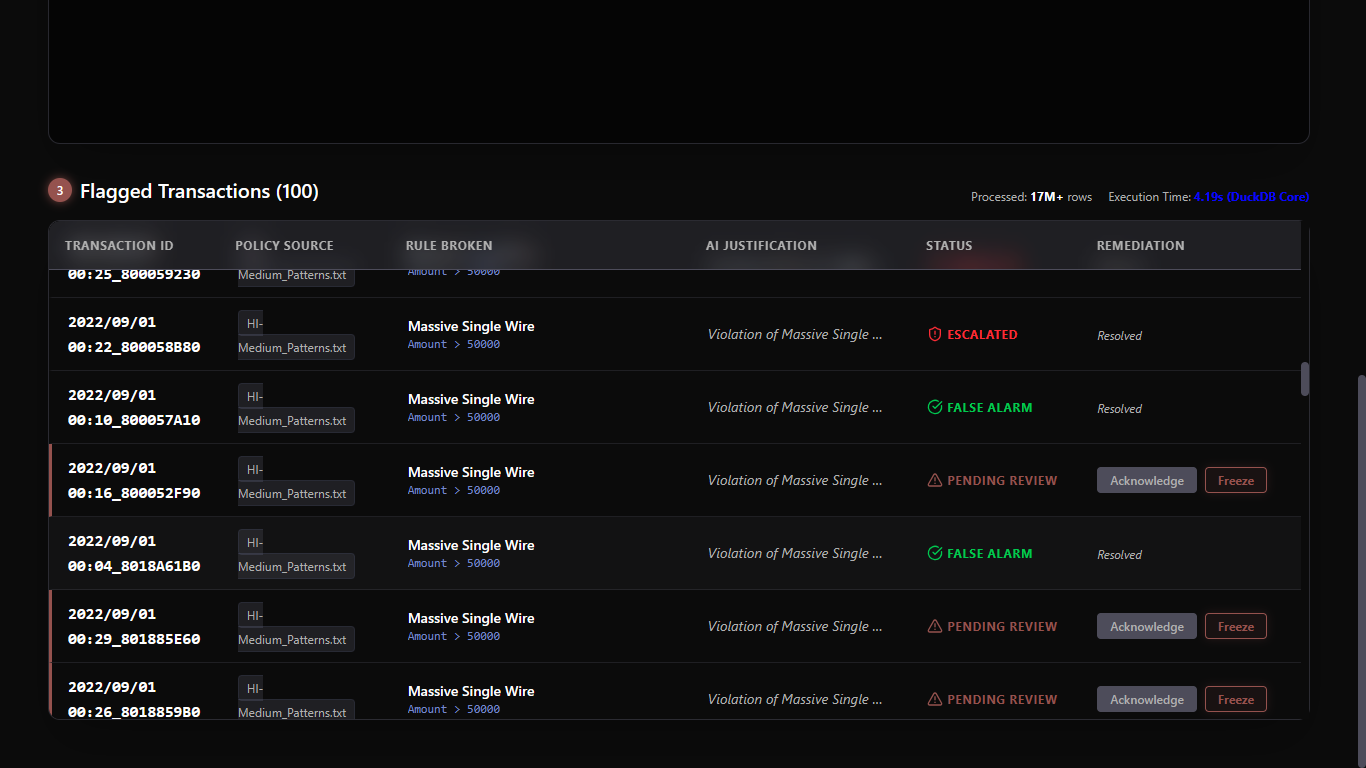Freeze transaction 00:16_800052F90
The width and height of the screenshot is (1366, 768).
coord(1235,481)
